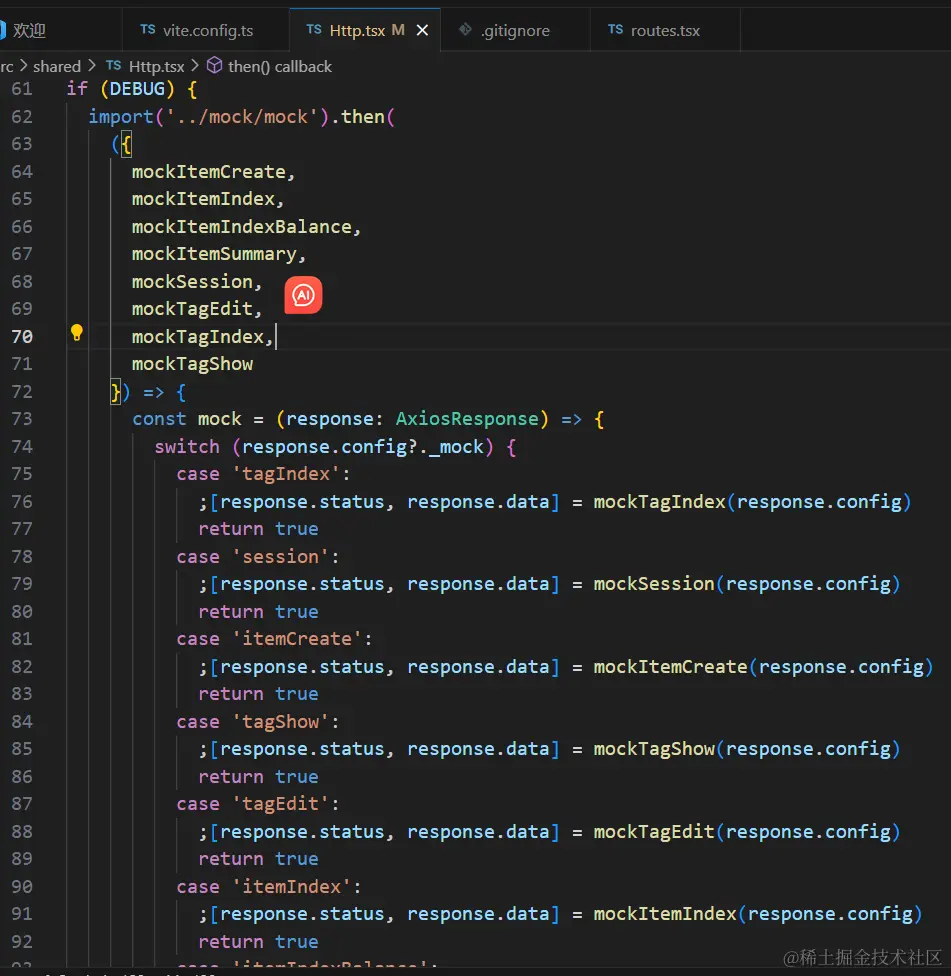Viewport: 951px width, 976px height.
Task: Click the mockItemCreate call on line 82
Action: pos(670,667)
